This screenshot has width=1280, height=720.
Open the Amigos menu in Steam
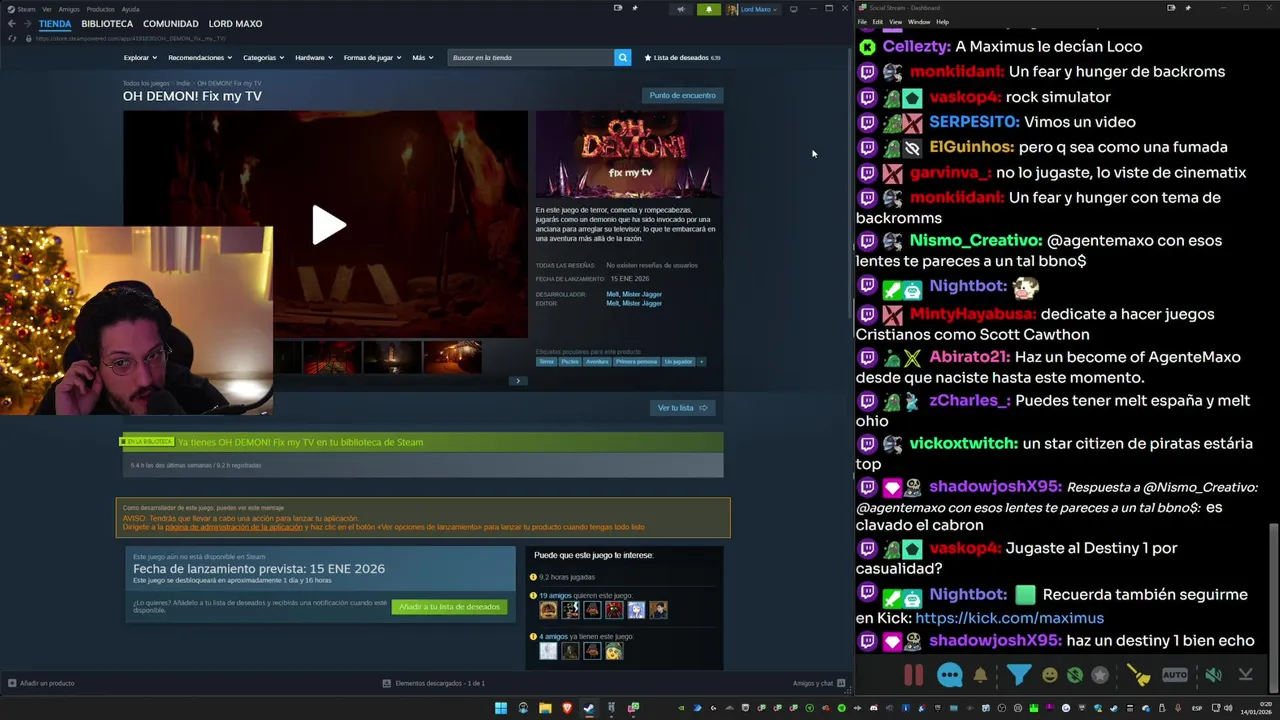69,9
